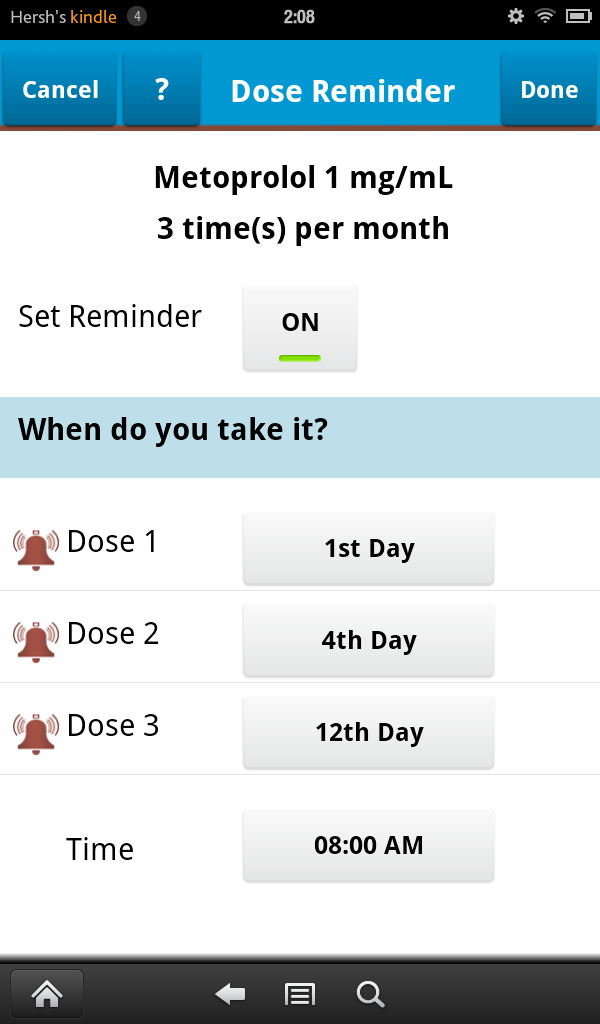Turn off the Set Reminder switch
This screenshot has height=1024, width=600.
point(299,328)
